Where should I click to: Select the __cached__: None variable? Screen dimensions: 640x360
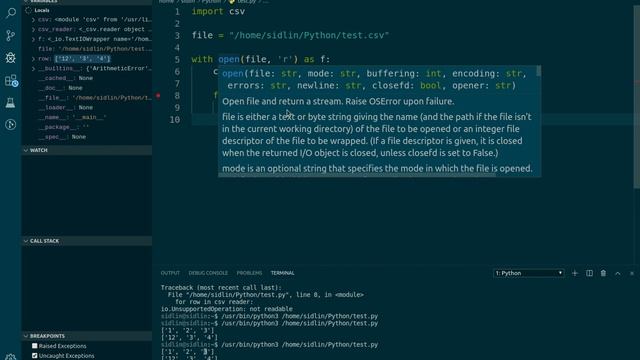(87, 78)
